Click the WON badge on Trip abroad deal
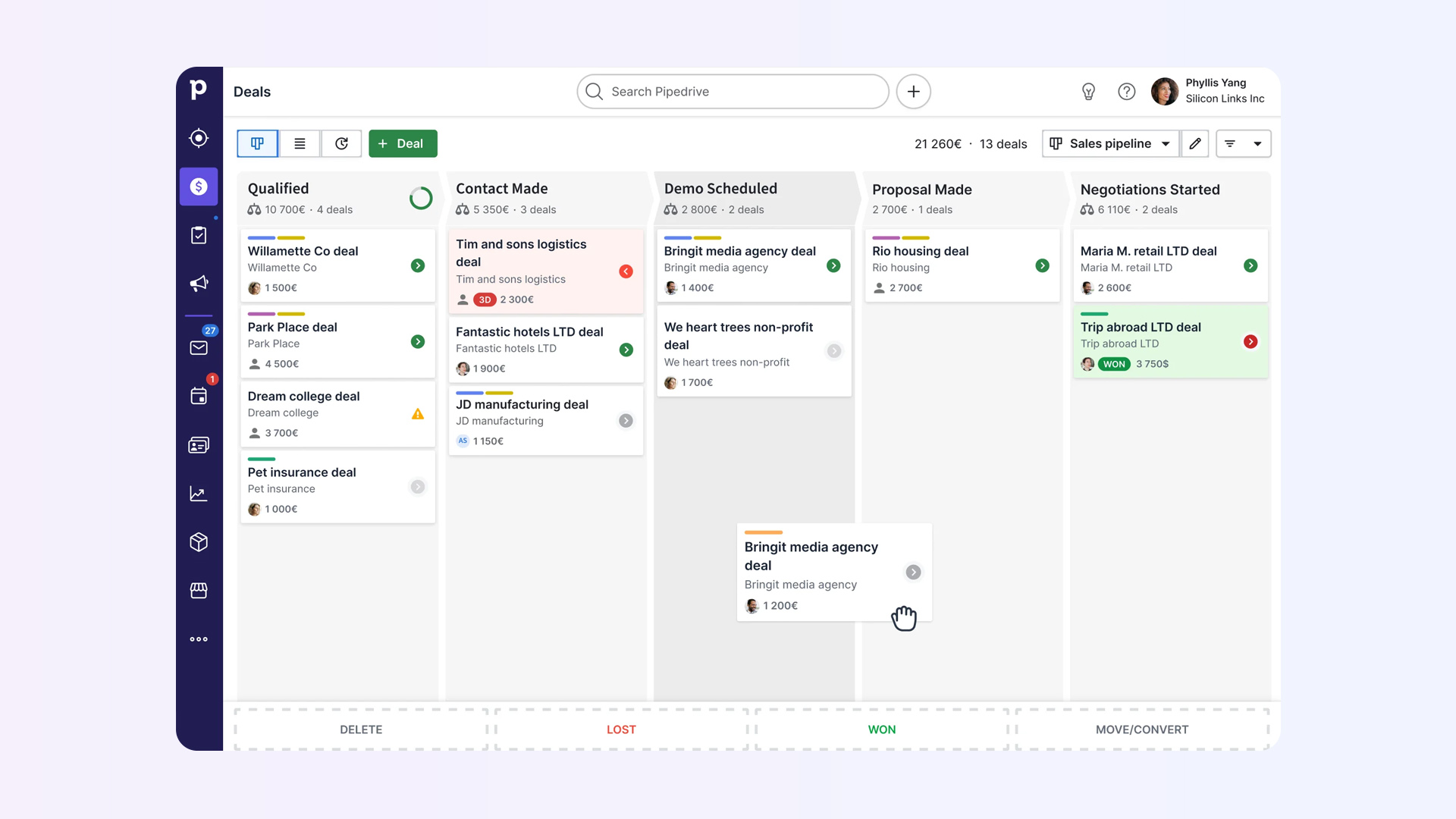The width and height of the screenshot is (1456, 819). tap(1114, 364)
